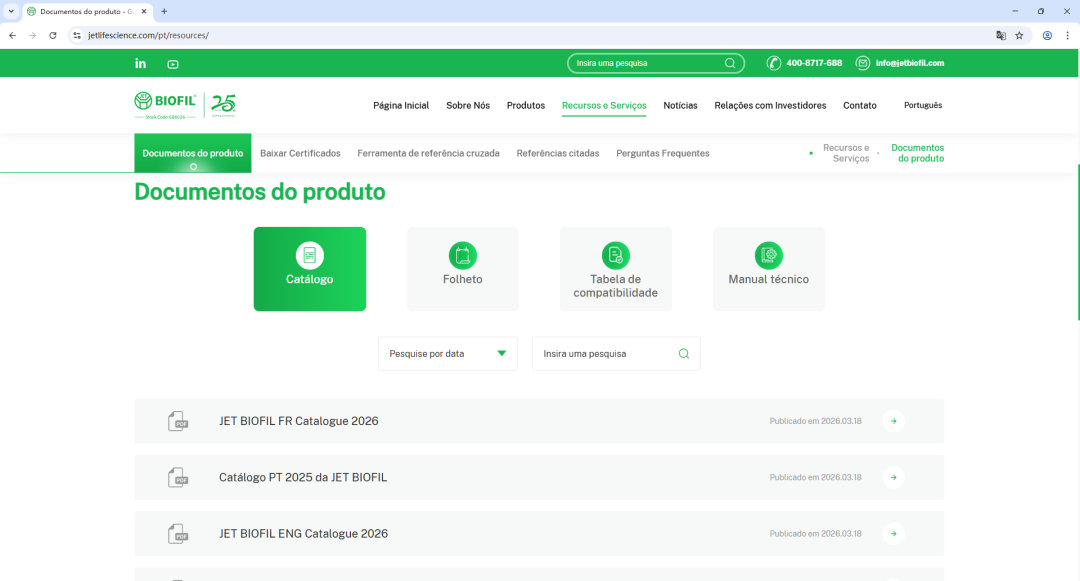
Task: Select the Catálogo category card
Action: (x=310, y=269)
